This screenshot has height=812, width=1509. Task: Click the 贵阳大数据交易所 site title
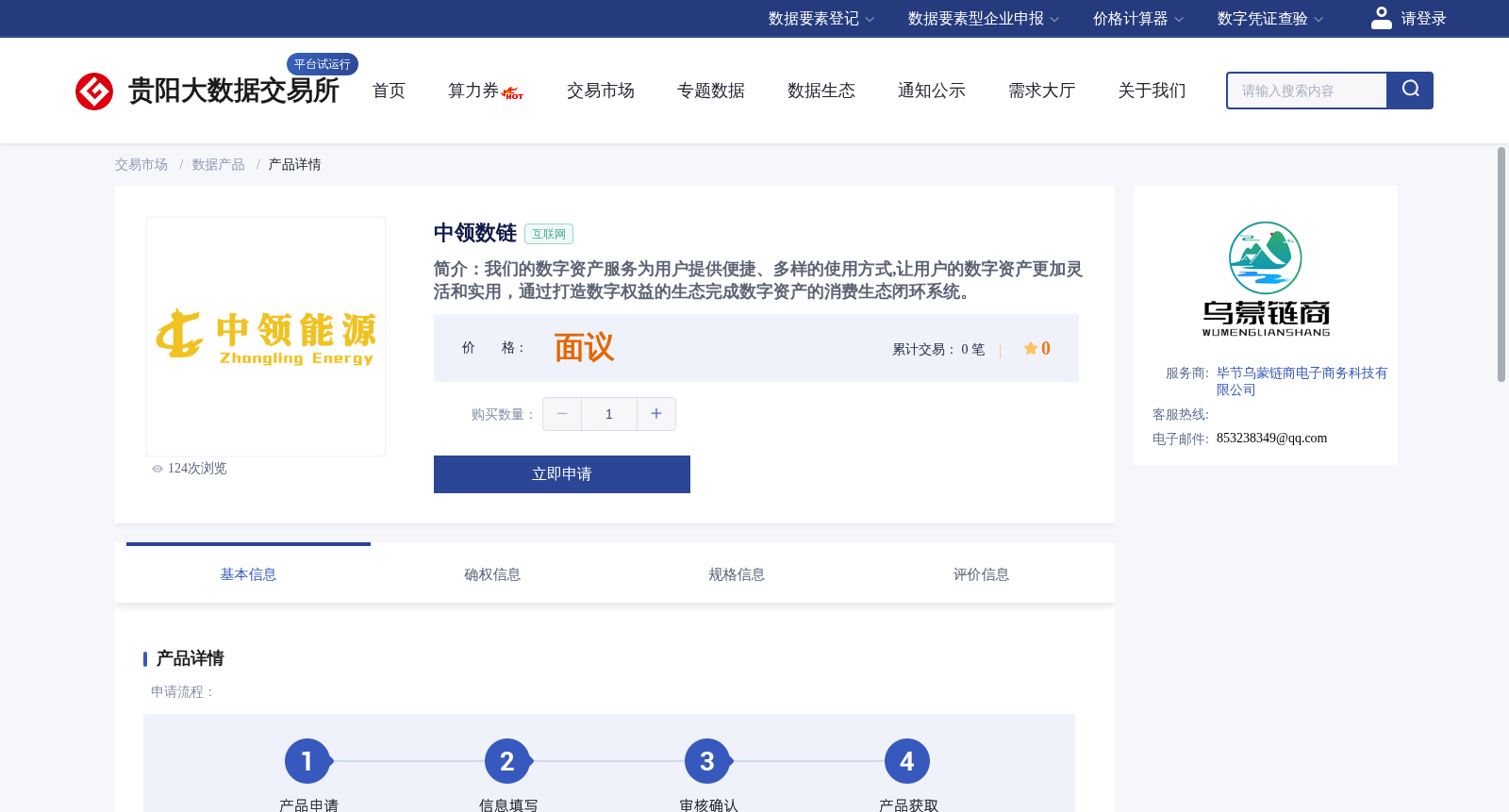tap(233, 91)
